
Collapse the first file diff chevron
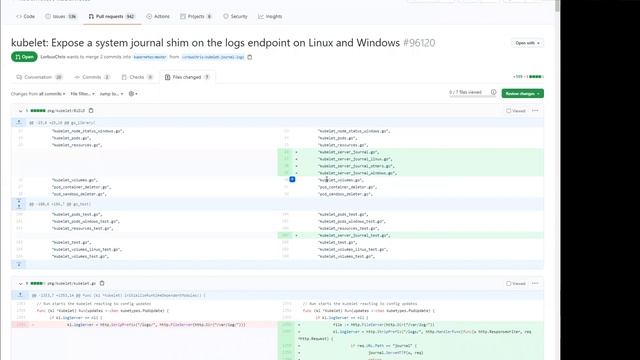[20, 111]
